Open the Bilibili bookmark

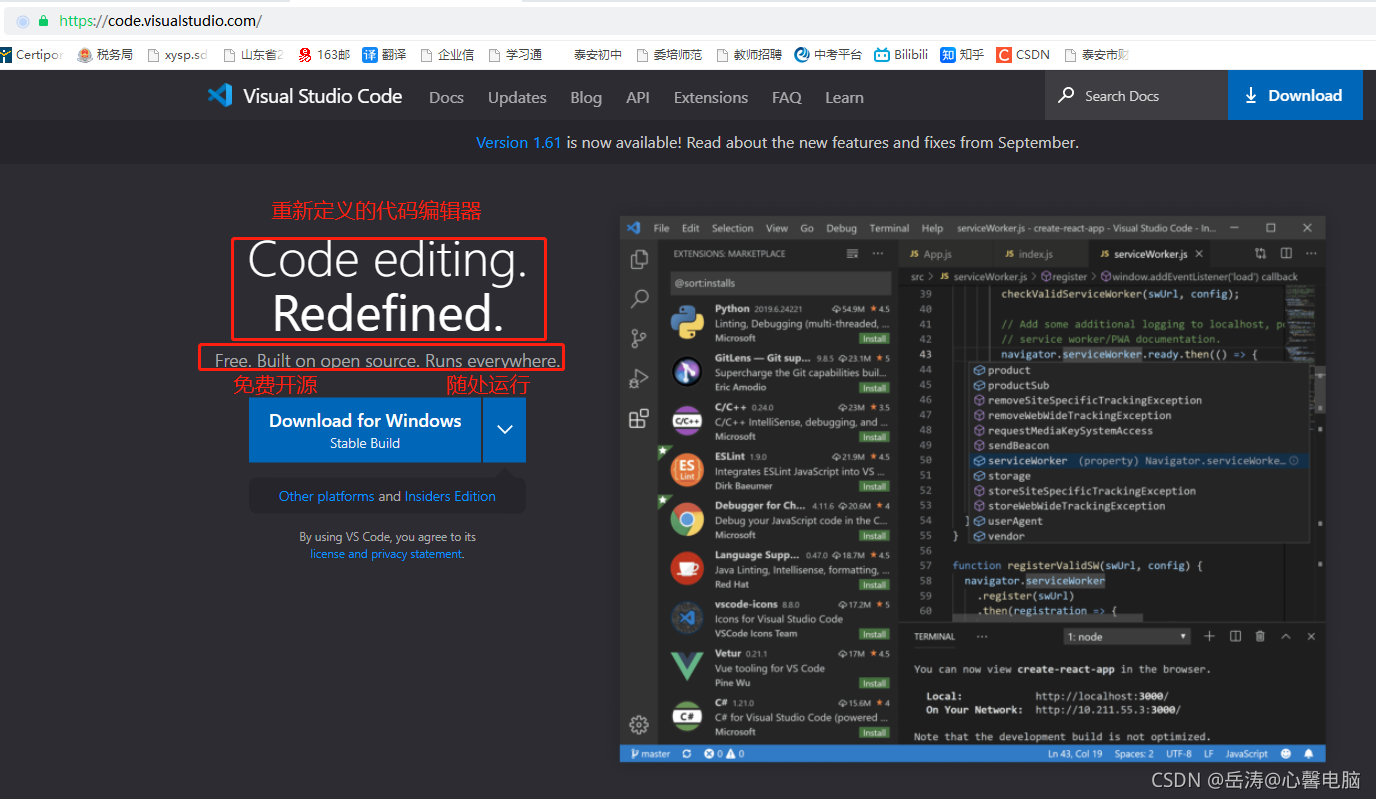(901, 55)
